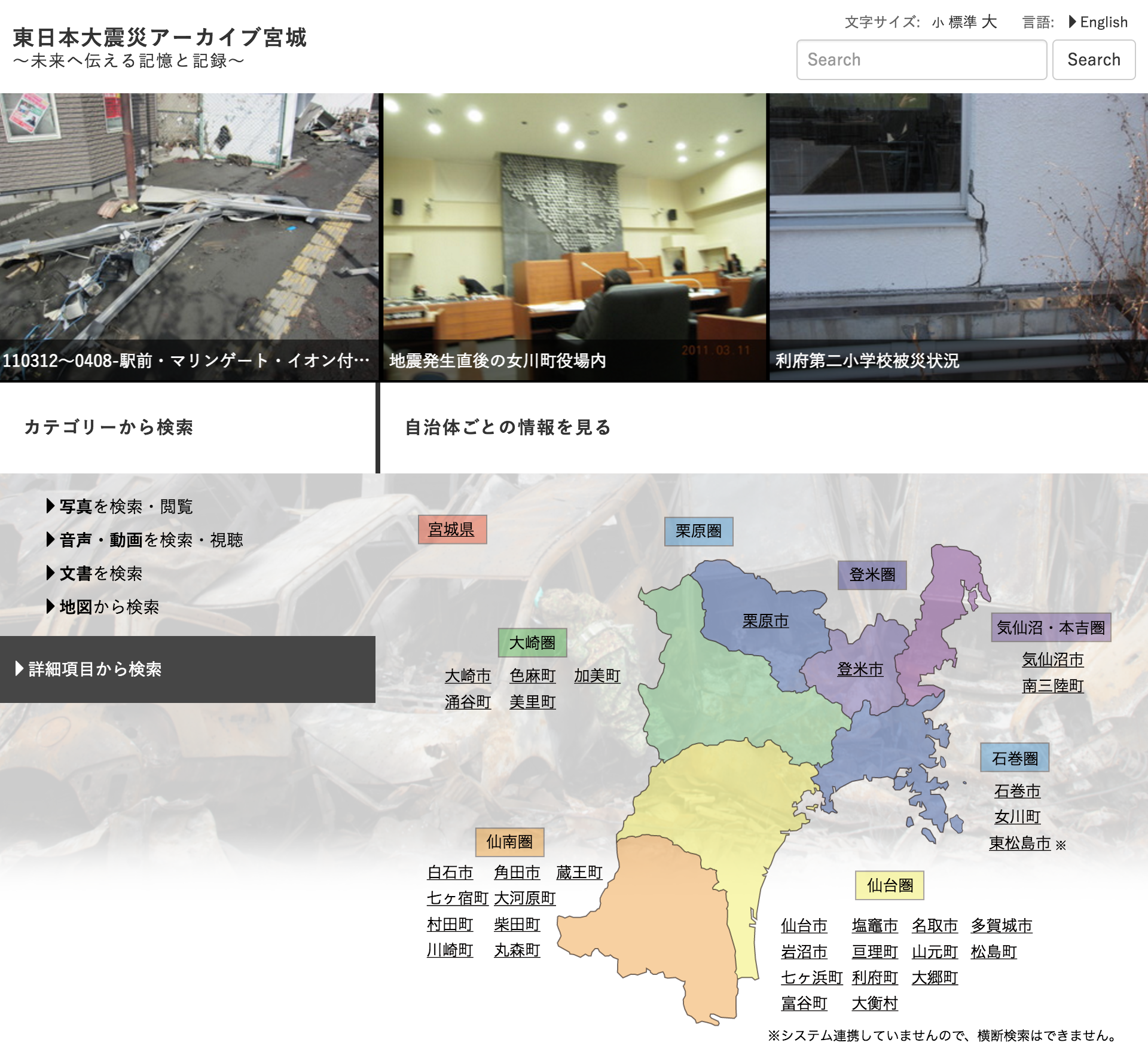This screenshot has height=1064, width=1148.
Task: Open the 利府第二小学校被災状況 thumbnail
Action: (x=958, y=237)
